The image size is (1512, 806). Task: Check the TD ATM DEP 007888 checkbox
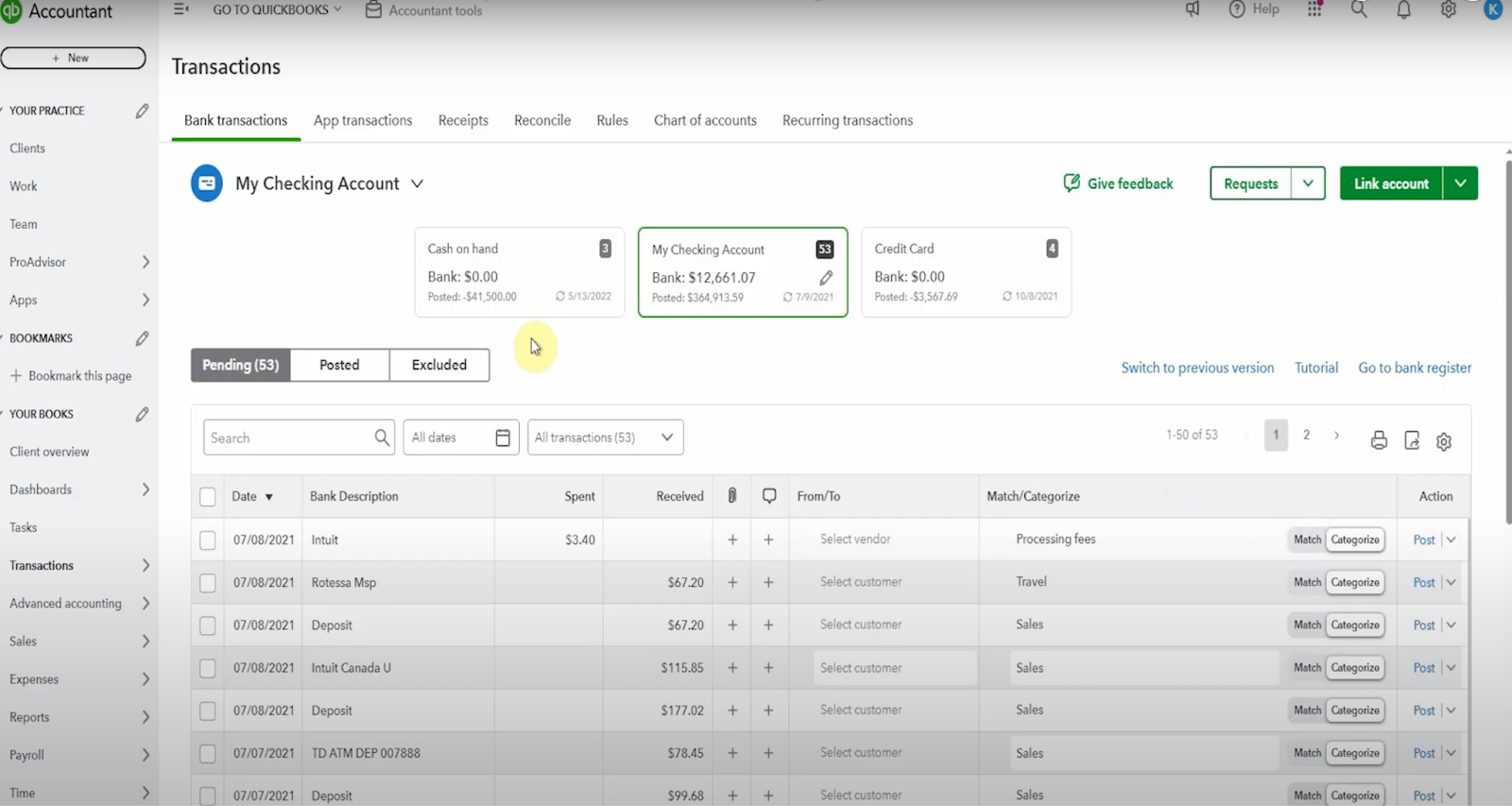pyautogui.click(x=208, y=754)
